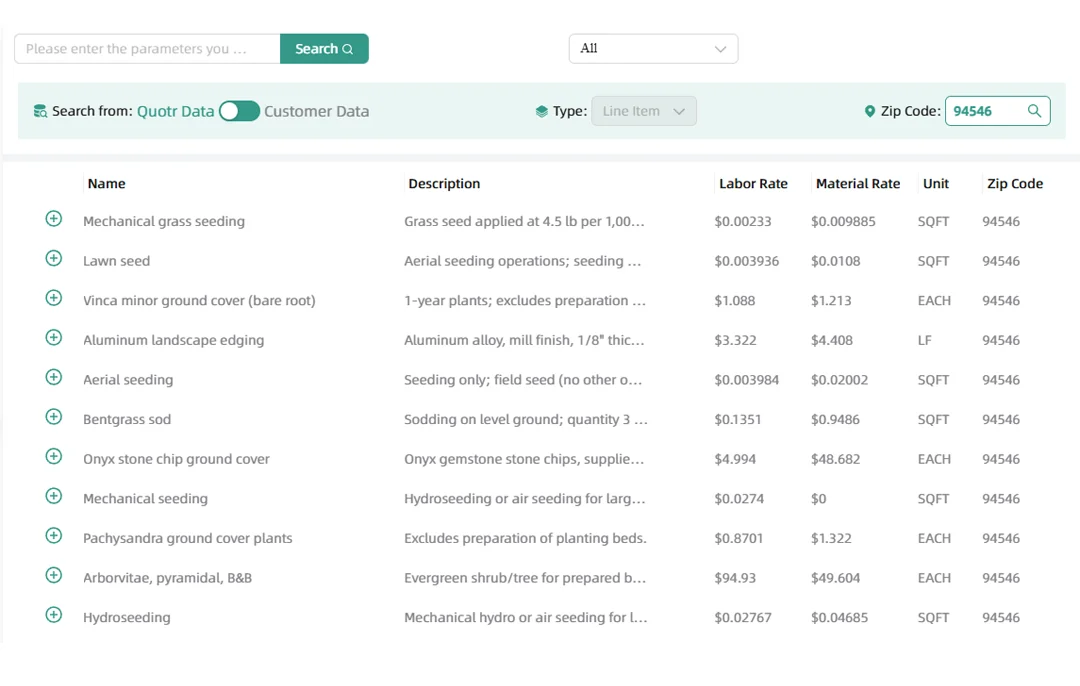Toggle the switch to Customer Data
Screen dimensions: 1080x686
tap(239, 111)
